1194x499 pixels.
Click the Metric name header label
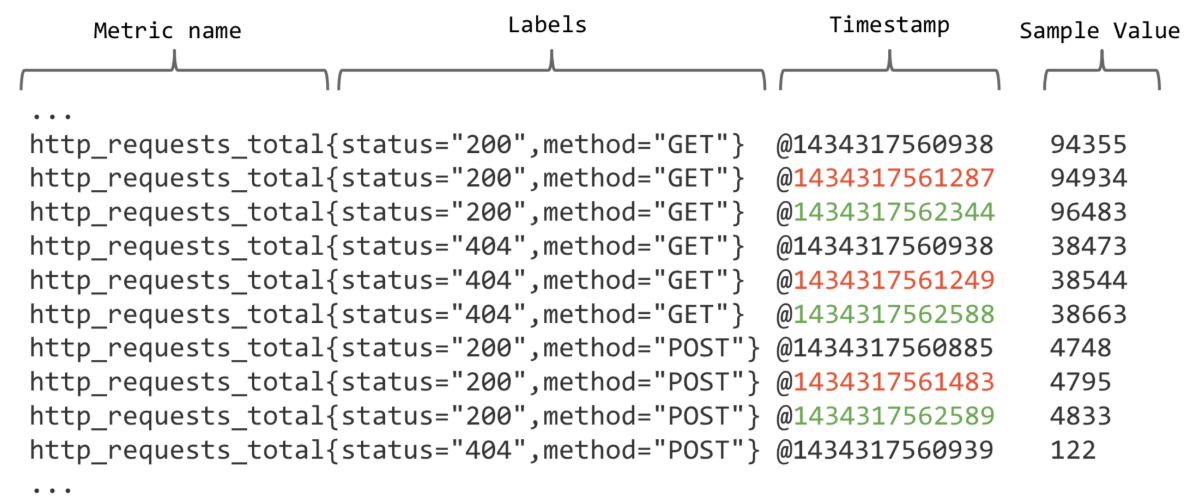click(168, 30)
